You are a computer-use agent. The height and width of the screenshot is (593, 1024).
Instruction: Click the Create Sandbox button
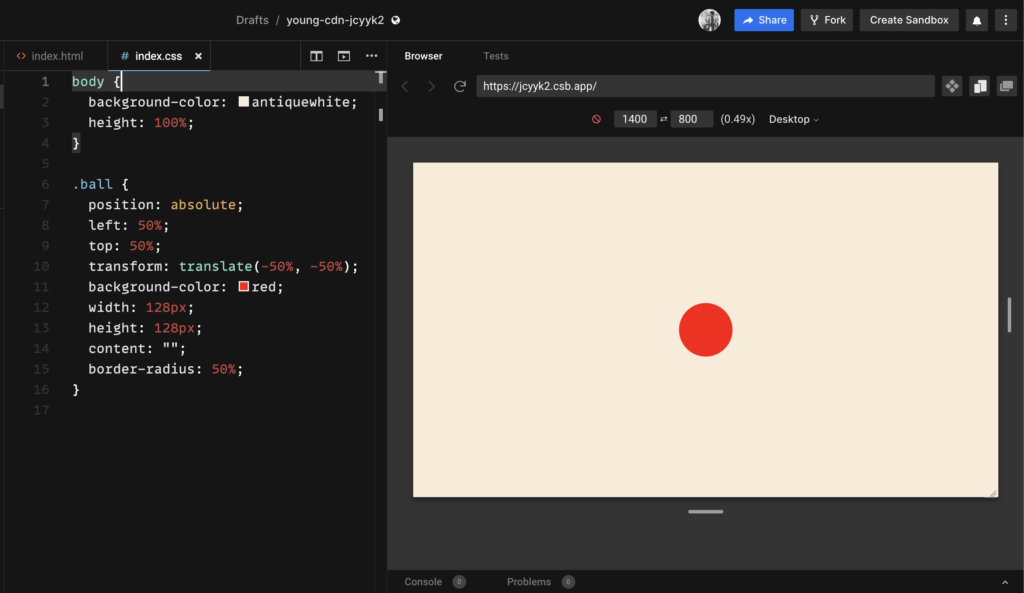908,20
